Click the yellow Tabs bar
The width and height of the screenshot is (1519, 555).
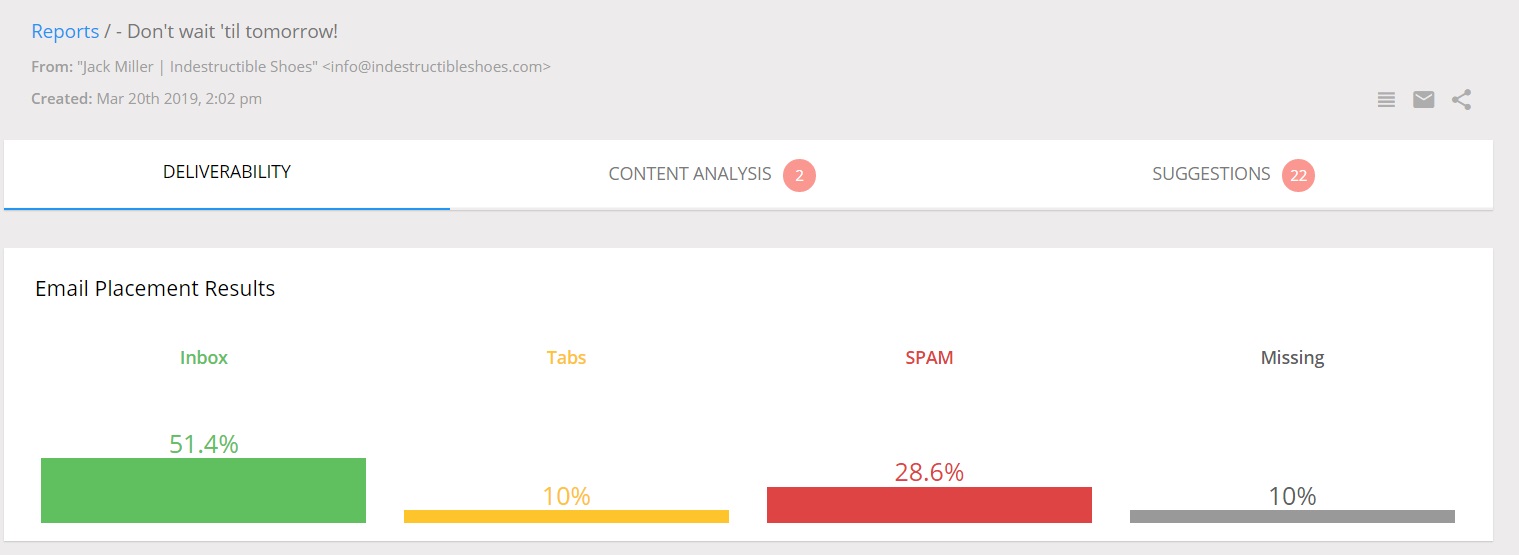(566, 516)
